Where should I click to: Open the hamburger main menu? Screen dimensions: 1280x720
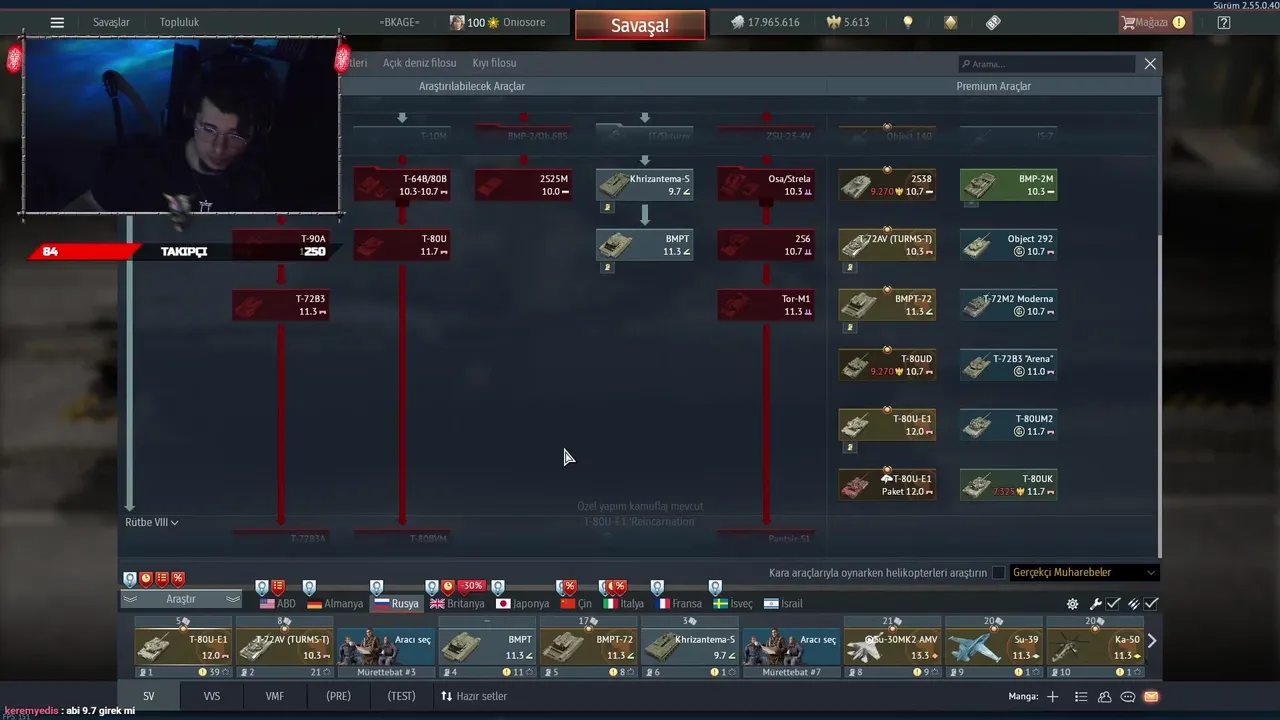click(57, 22)
